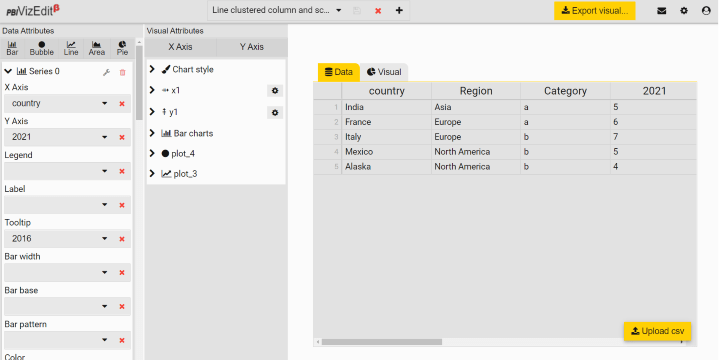727x360 pixels.
Task: Add a Bar series
Action: (13, 48)
